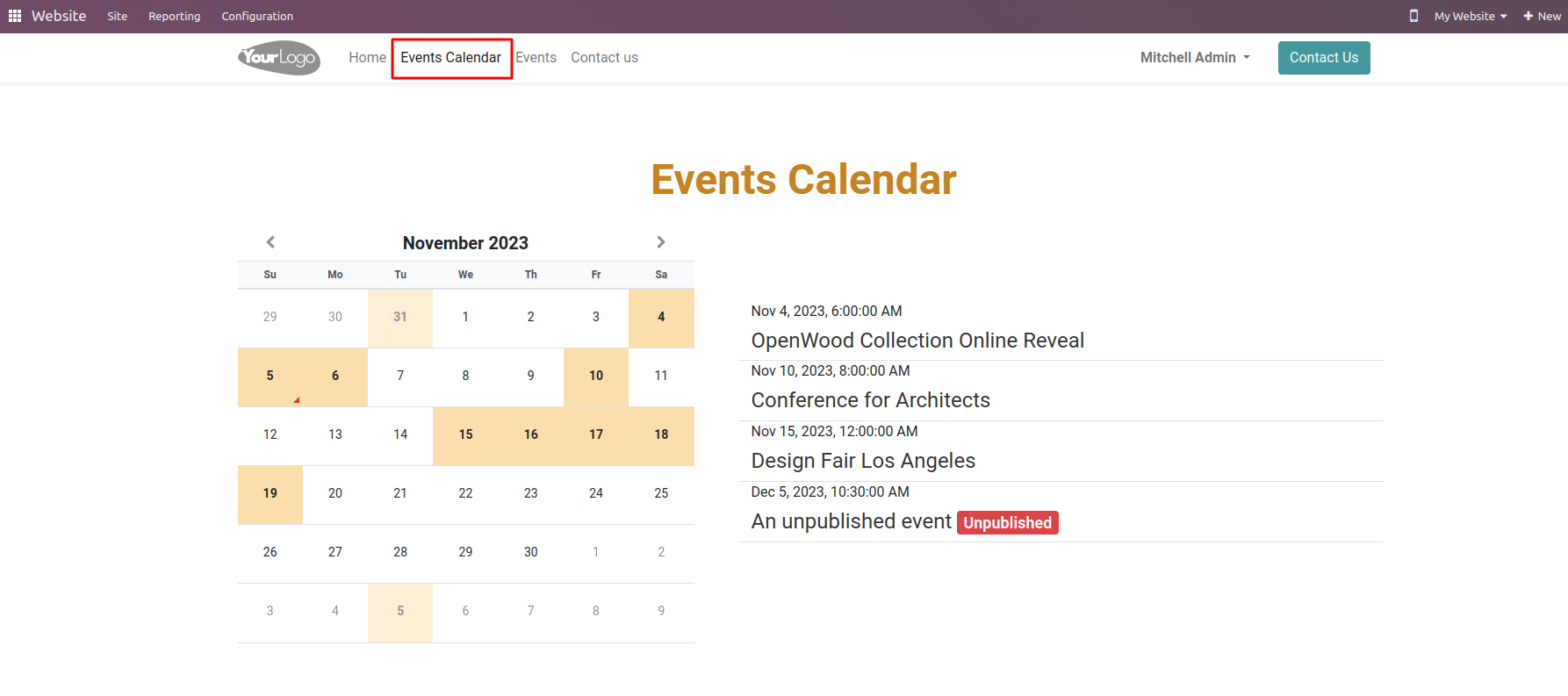1568x696 pixels.
Task: Open the apps grid menu icon
Action: click(15, 16)
